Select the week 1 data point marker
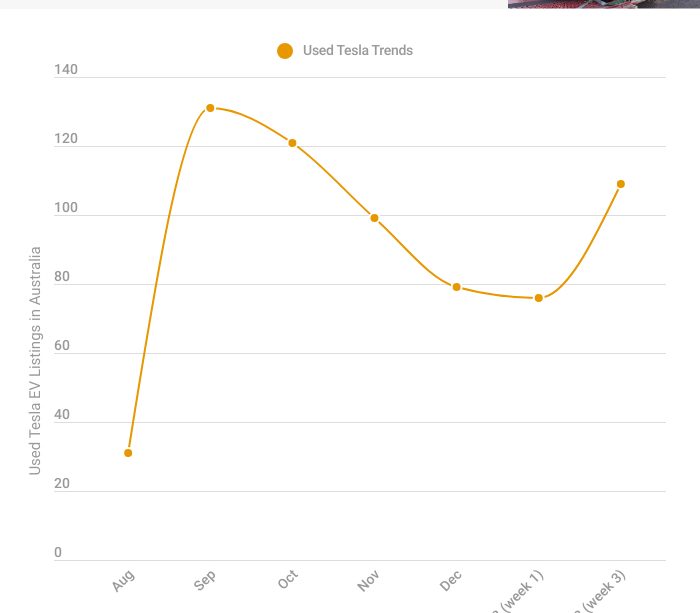This screenshot has height=613, width=700. (538, 298)
